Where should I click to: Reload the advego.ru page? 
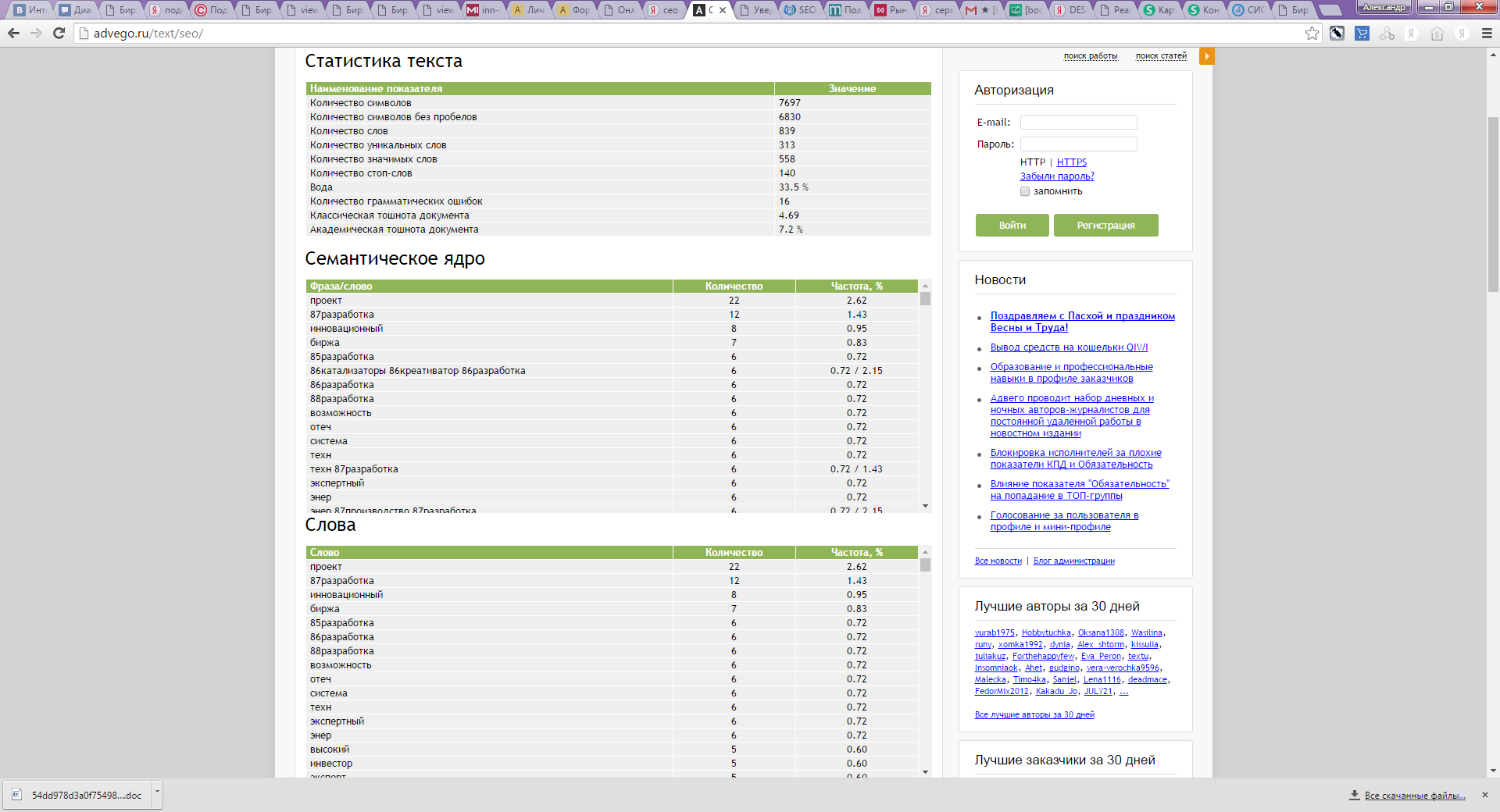[59, 34]
